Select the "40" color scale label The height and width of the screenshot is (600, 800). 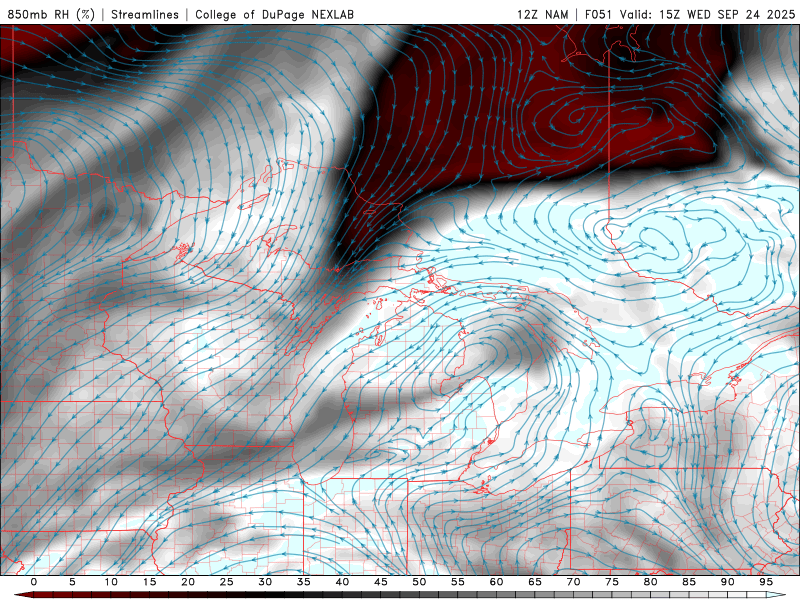pos(342,582)
